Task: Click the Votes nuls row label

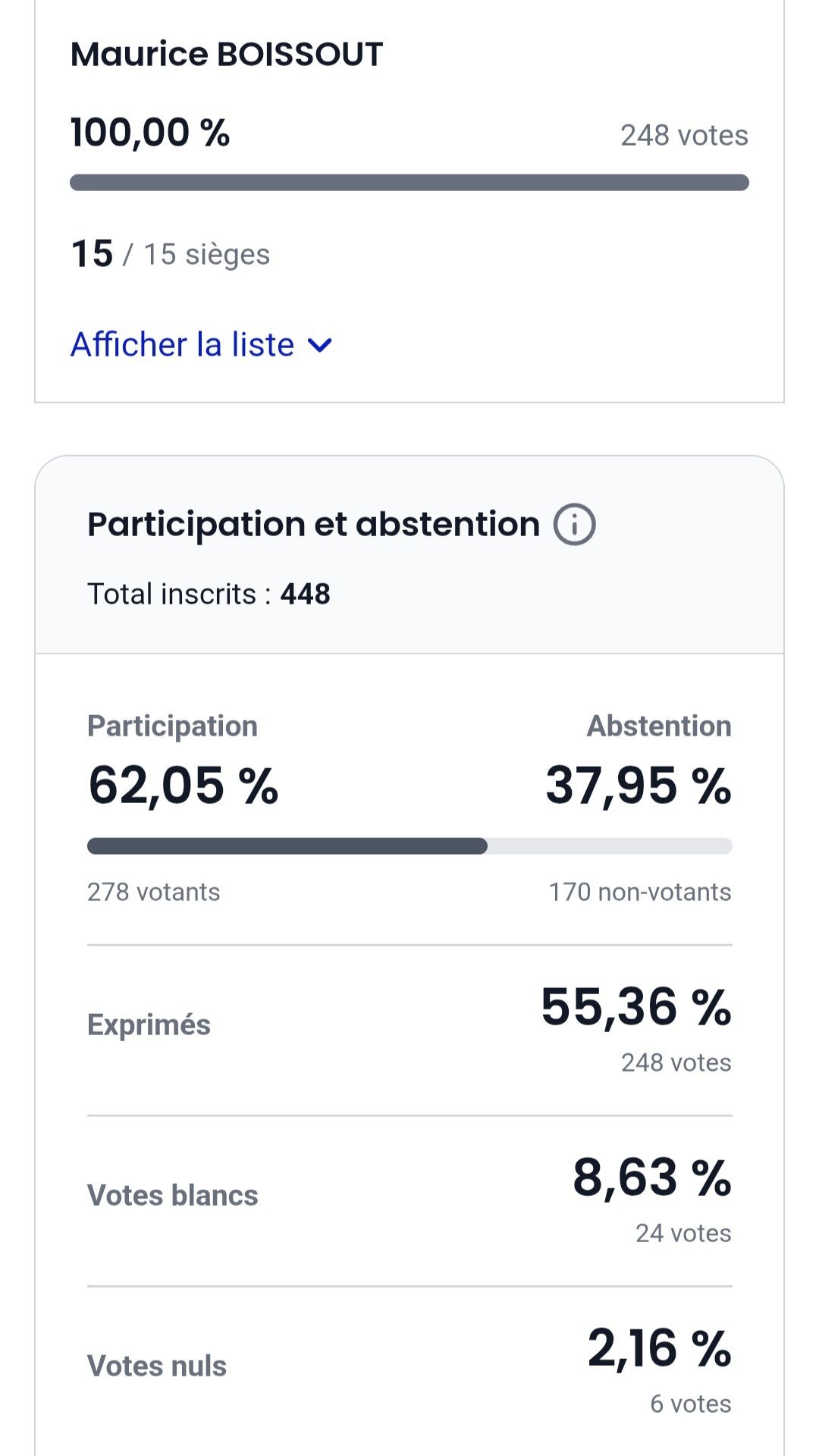Action: coord(157,1366)
